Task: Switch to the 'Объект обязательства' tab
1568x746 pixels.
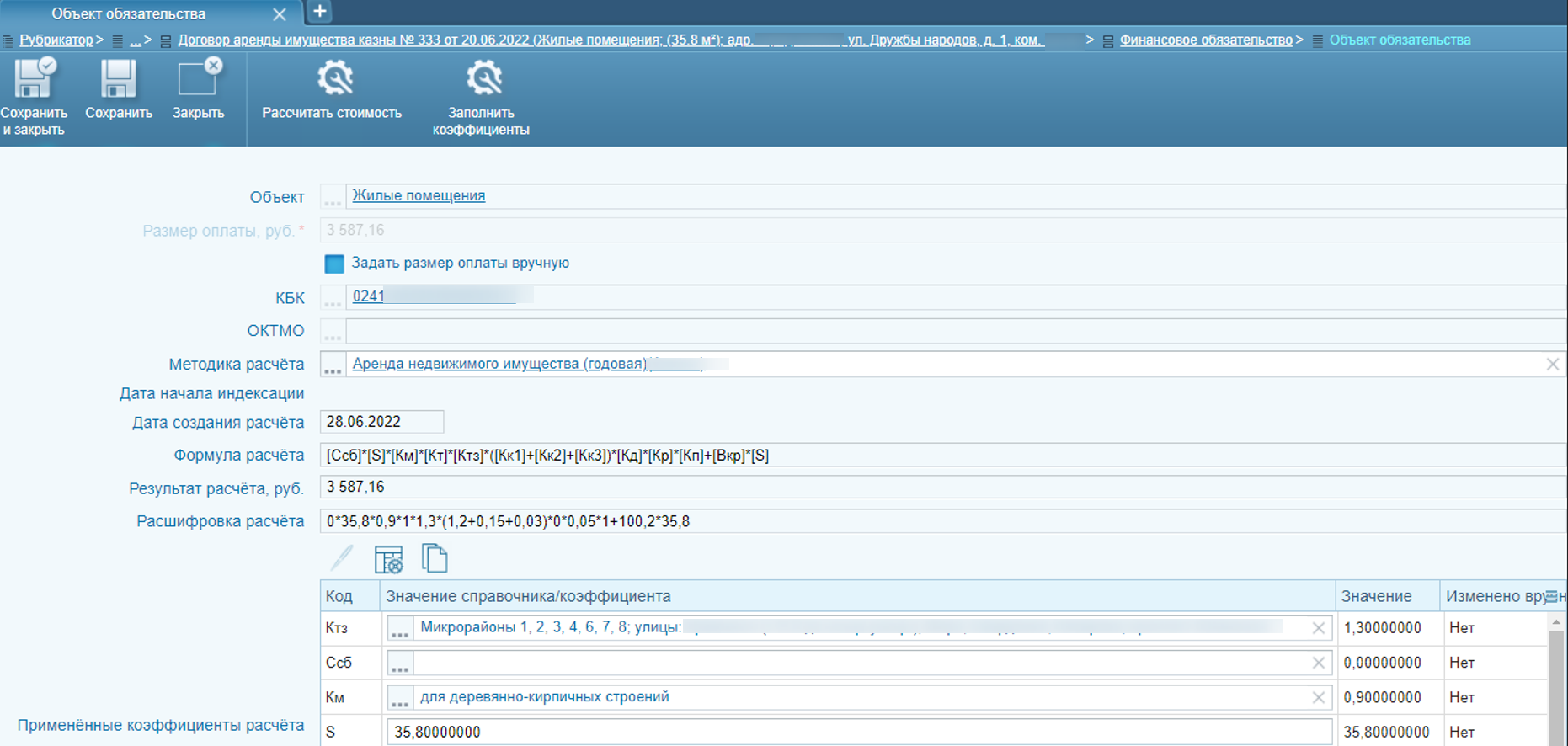Action: coord(128,13)
